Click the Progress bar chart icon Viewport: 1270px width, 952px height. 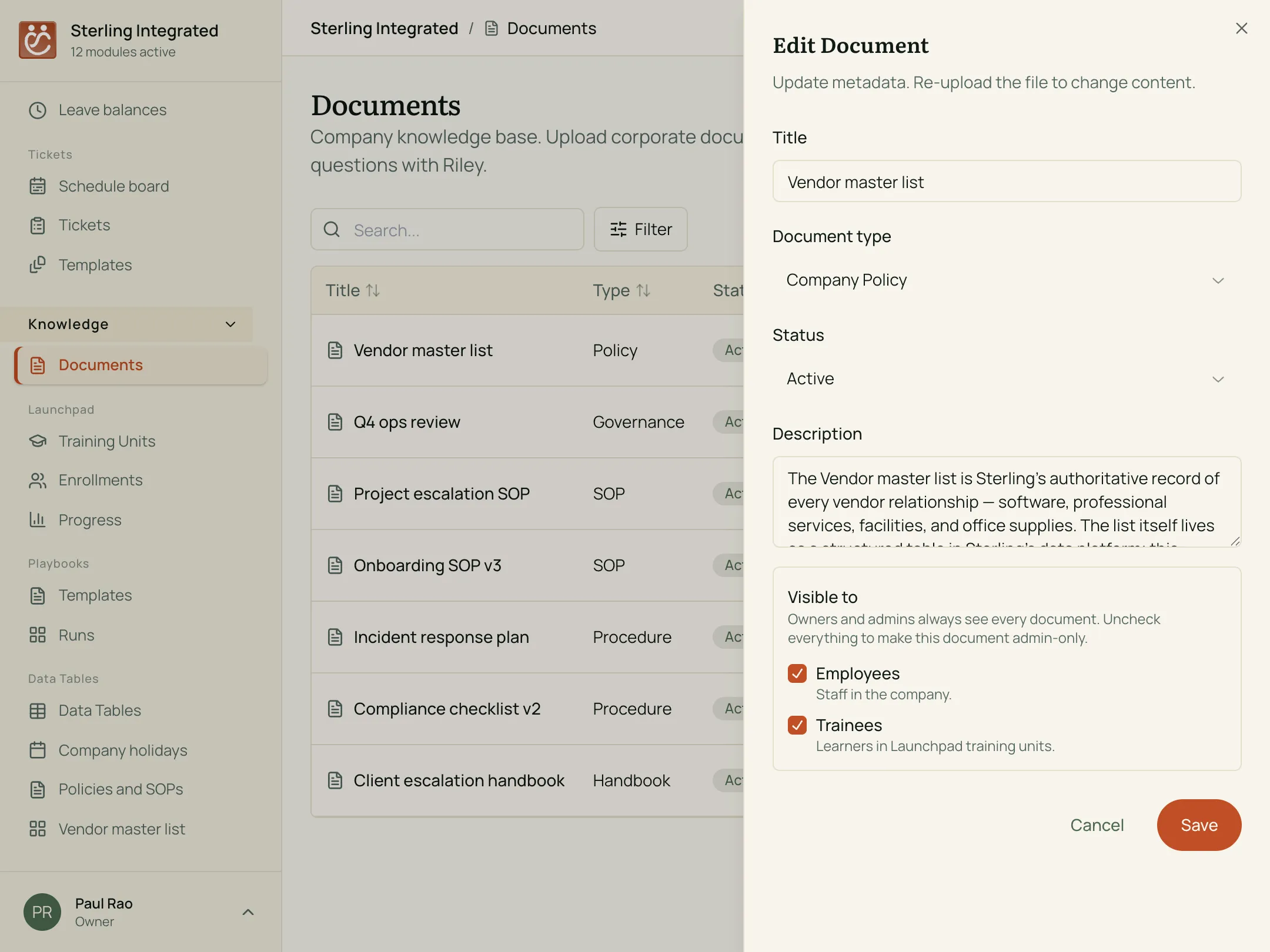(38, 520)
